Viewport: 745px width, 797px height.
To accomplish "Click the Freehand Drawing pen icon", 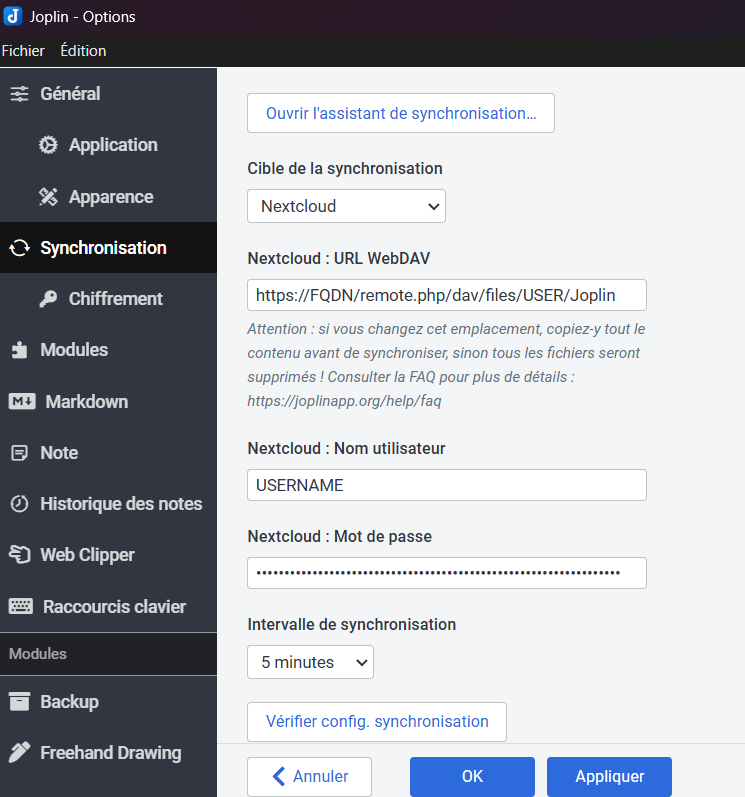I will tap(19, 752).
